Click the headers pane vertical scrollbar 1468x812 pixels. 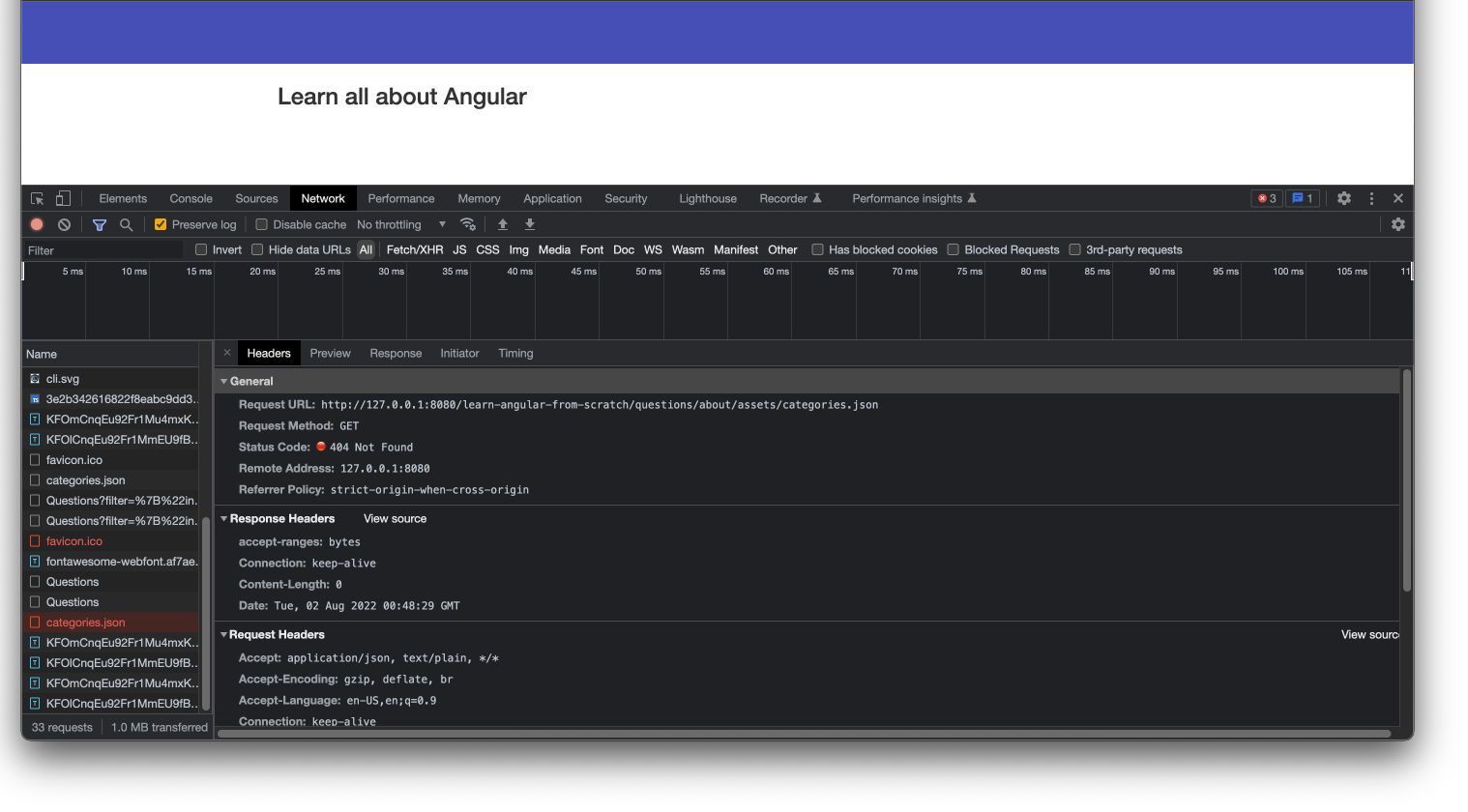(1406, 480)
